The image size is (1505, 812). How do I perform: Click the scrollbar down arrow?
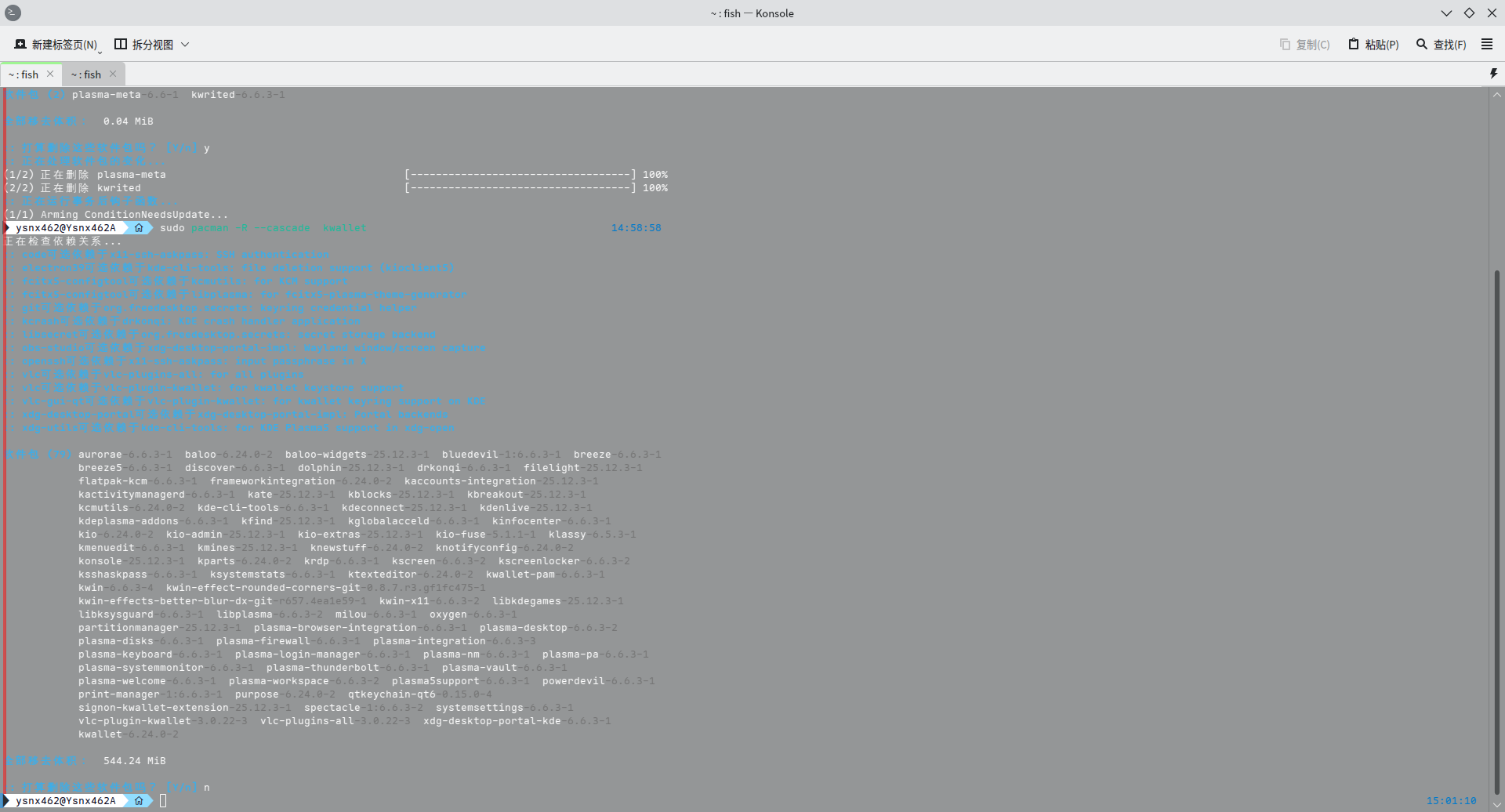[x=1496, y=804]
